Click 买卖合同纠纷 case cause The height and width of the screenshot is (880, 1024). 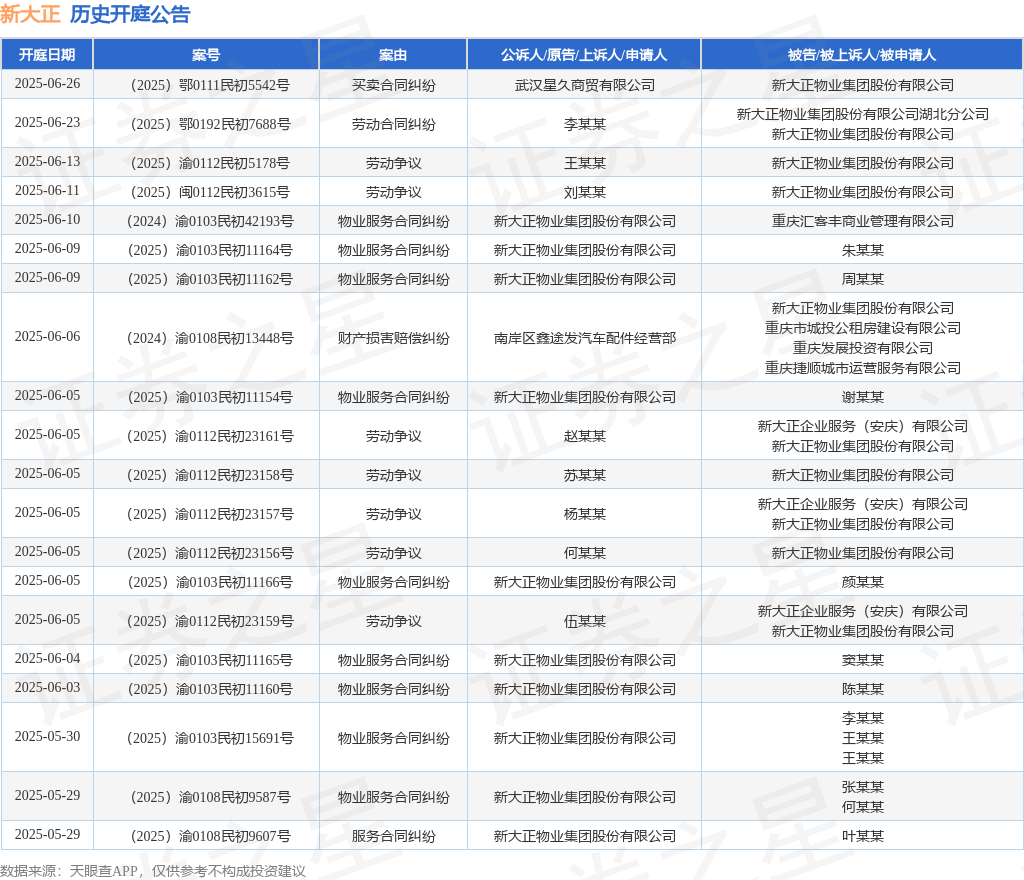(x=393, y=85)
